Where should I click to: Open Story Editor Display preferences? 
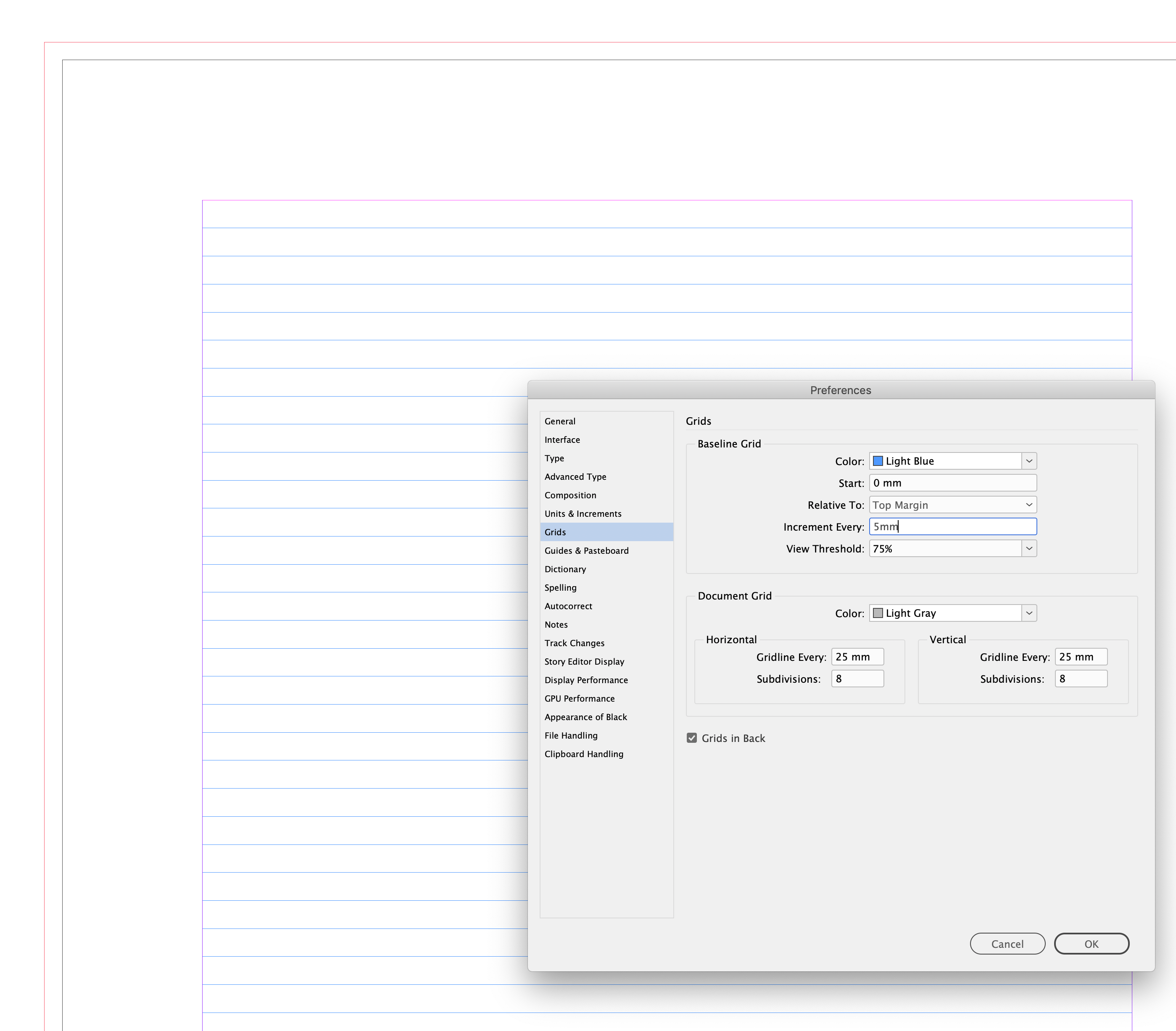[585, 661]
